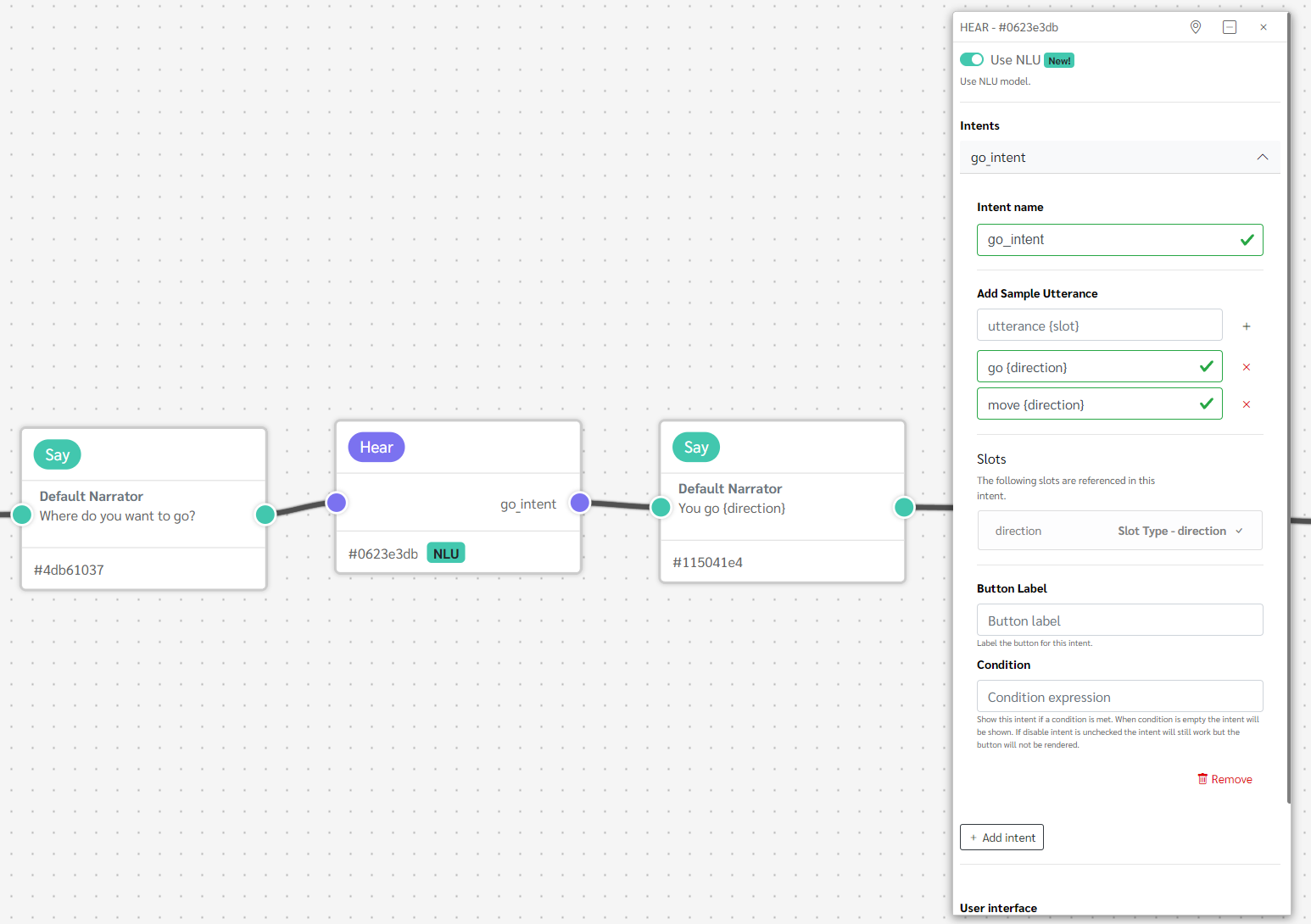Click the go_intent purple output port
The width and height of the screenshot is (1311, 924).
(580, 503)
